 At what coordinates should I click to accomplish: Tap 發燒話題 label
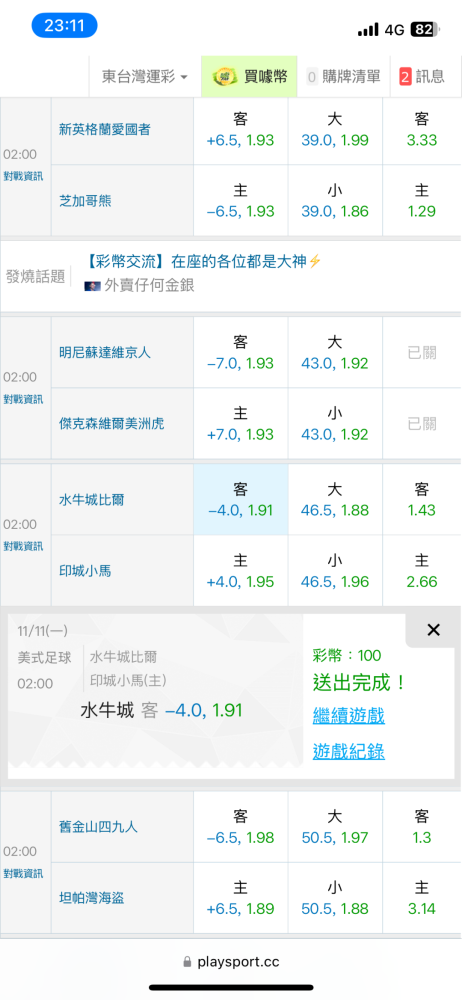coord(35,276)
